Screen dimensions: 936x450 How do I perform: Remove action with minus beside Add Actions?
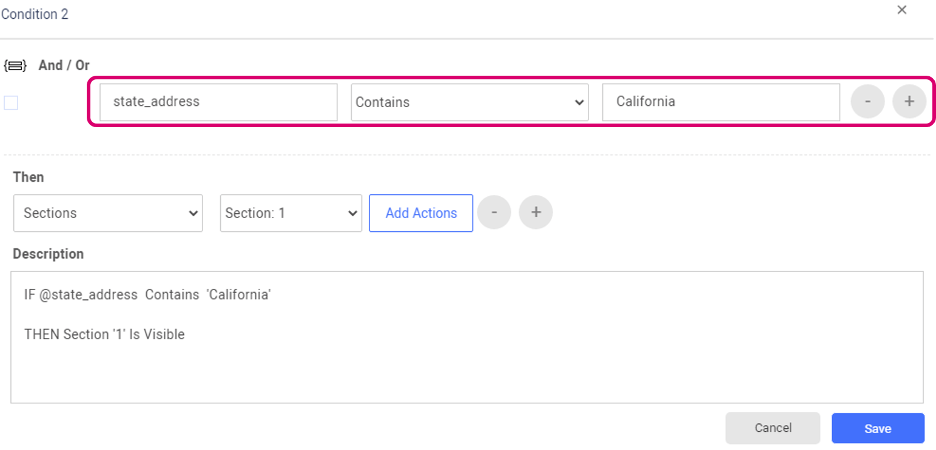[494, 213]
